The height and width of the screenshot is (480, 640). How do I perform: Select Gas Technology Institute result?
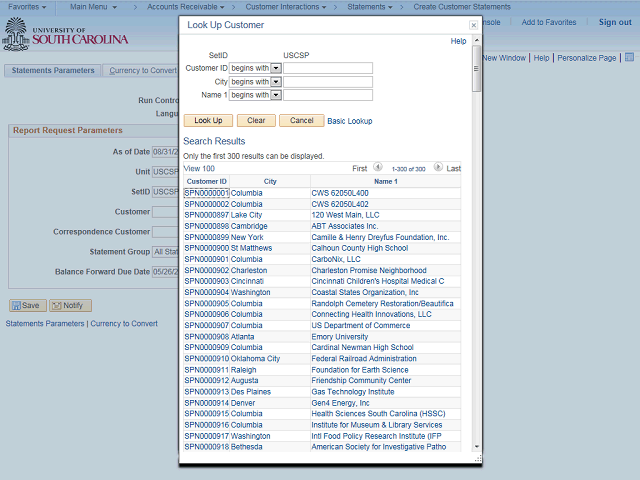click(353, 392)
